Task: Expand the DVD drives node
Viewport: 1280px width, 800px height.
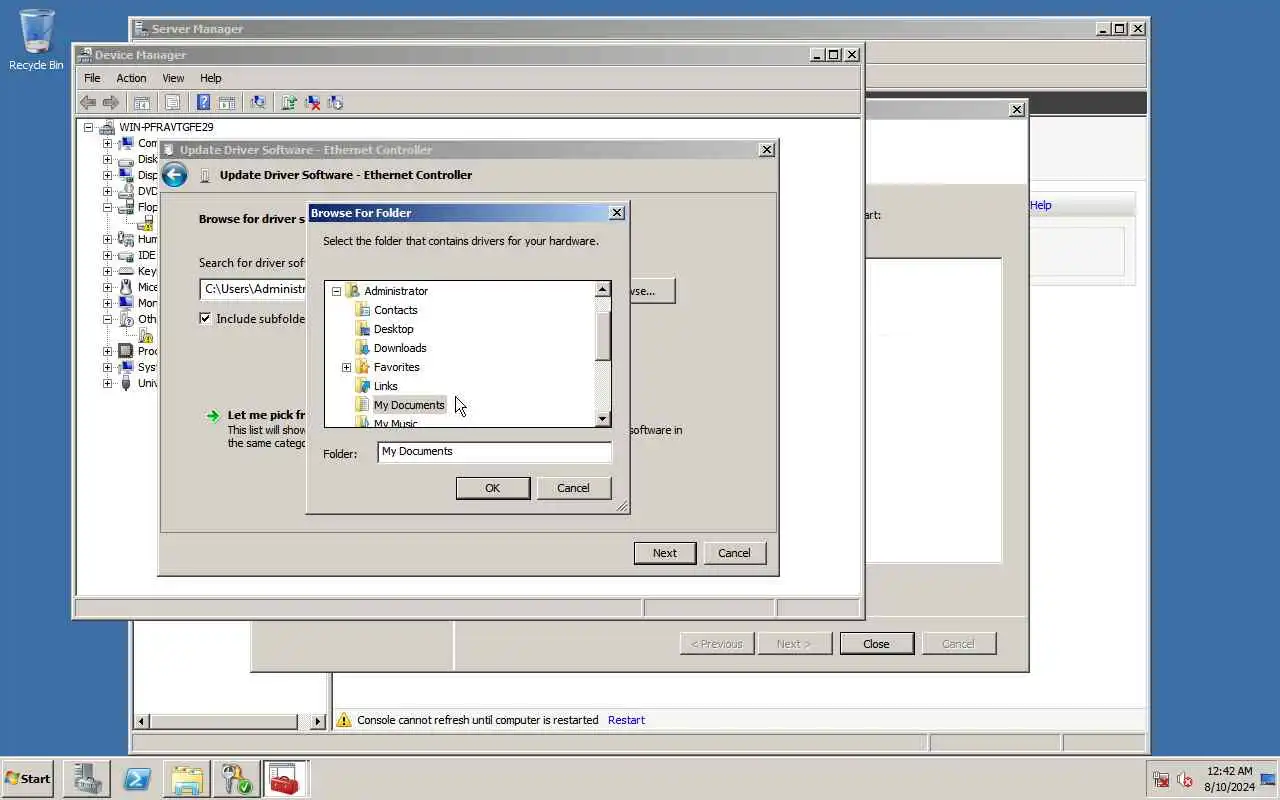Action: [x=107, y=191]
